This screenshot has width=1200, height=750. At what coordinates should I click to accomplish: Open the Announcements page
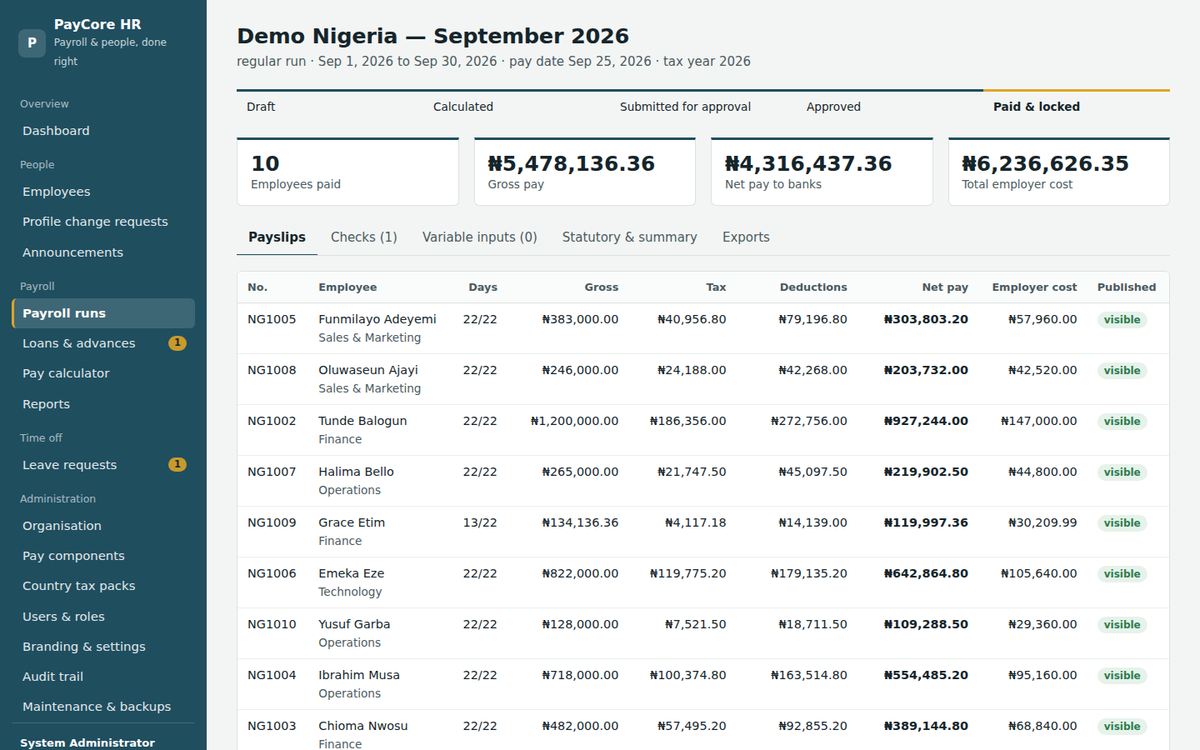coord(103,253)
